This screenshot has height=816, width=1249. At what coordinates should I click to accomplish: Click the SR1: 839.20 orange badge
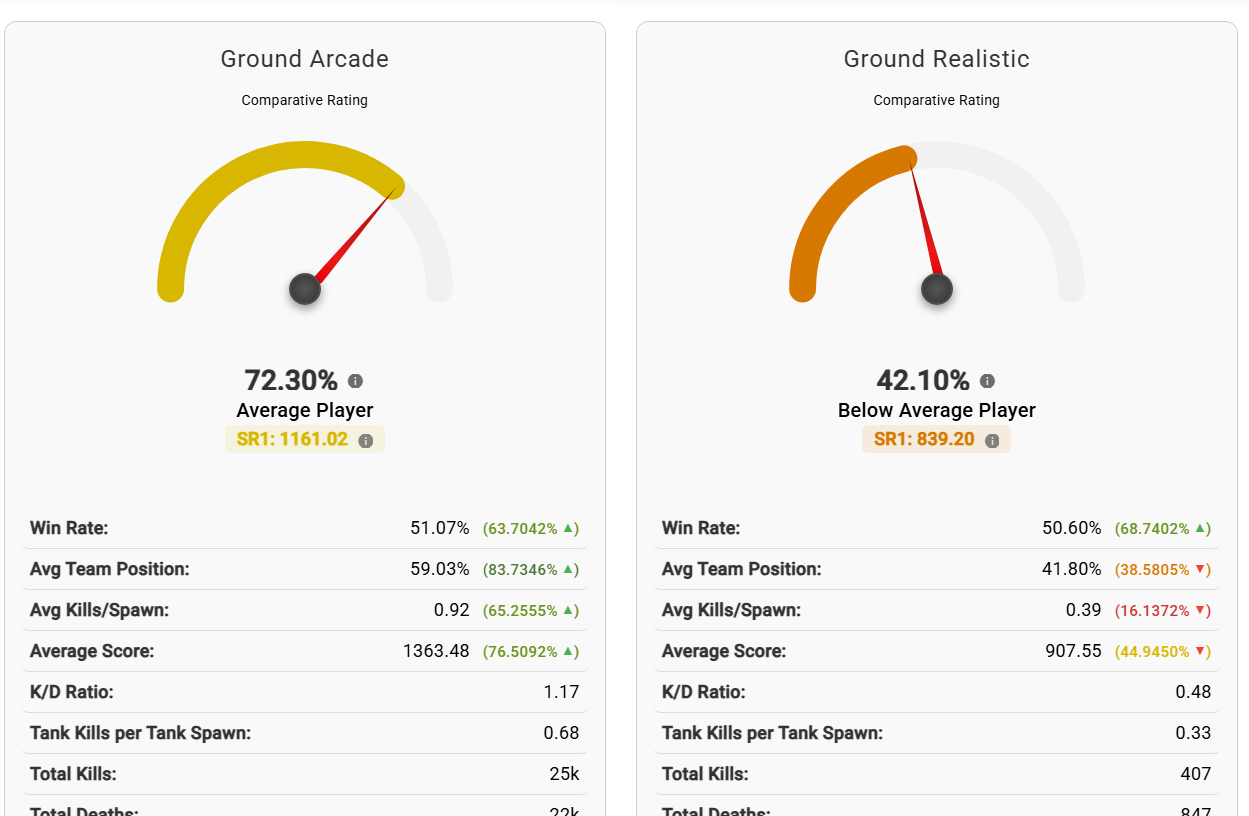[x=924, y=440]
